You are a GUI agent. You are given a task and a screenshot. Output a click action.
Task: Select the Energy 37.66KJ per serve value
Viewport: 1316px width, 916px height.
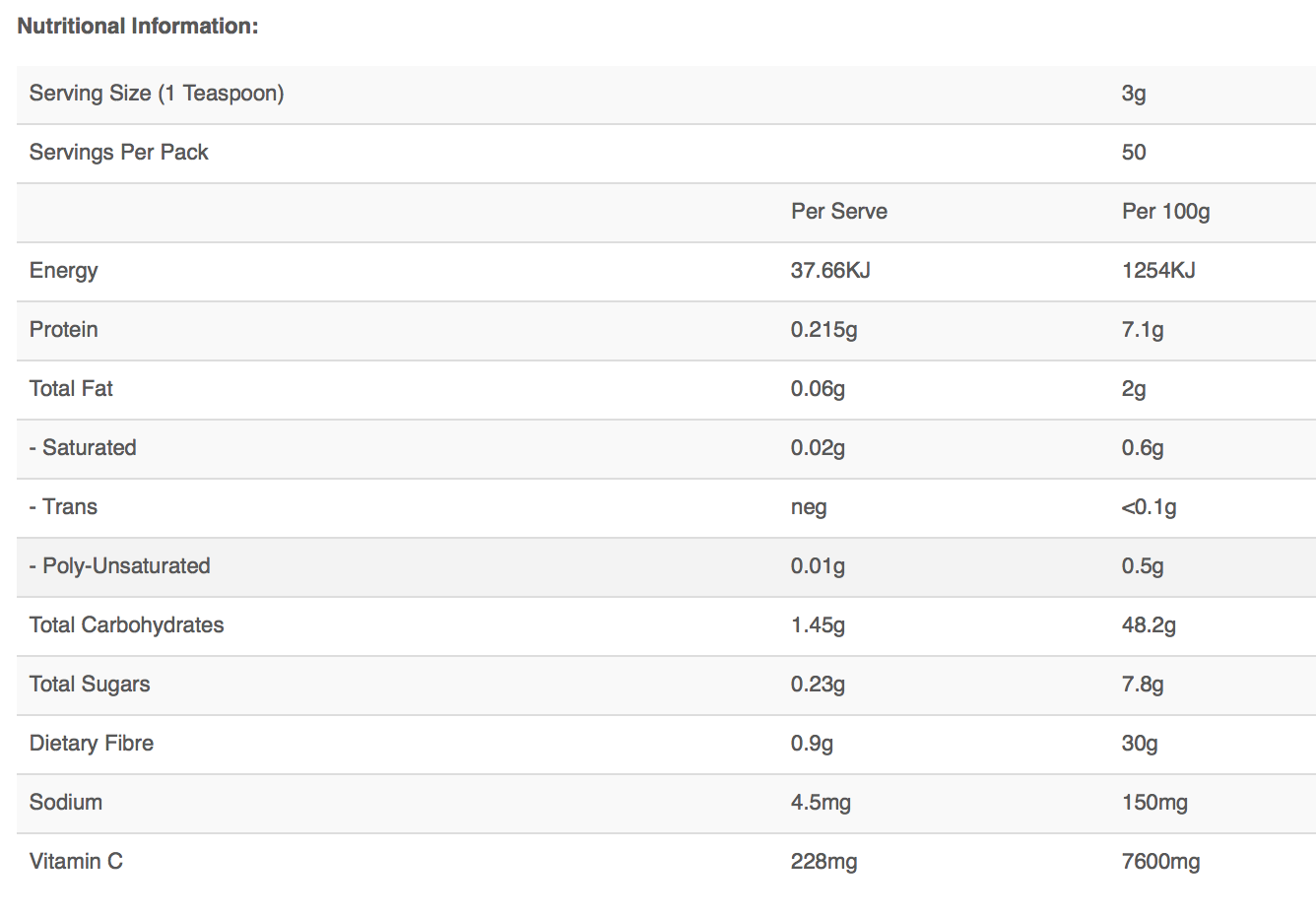pyautogui.click(x=829, y=271)
